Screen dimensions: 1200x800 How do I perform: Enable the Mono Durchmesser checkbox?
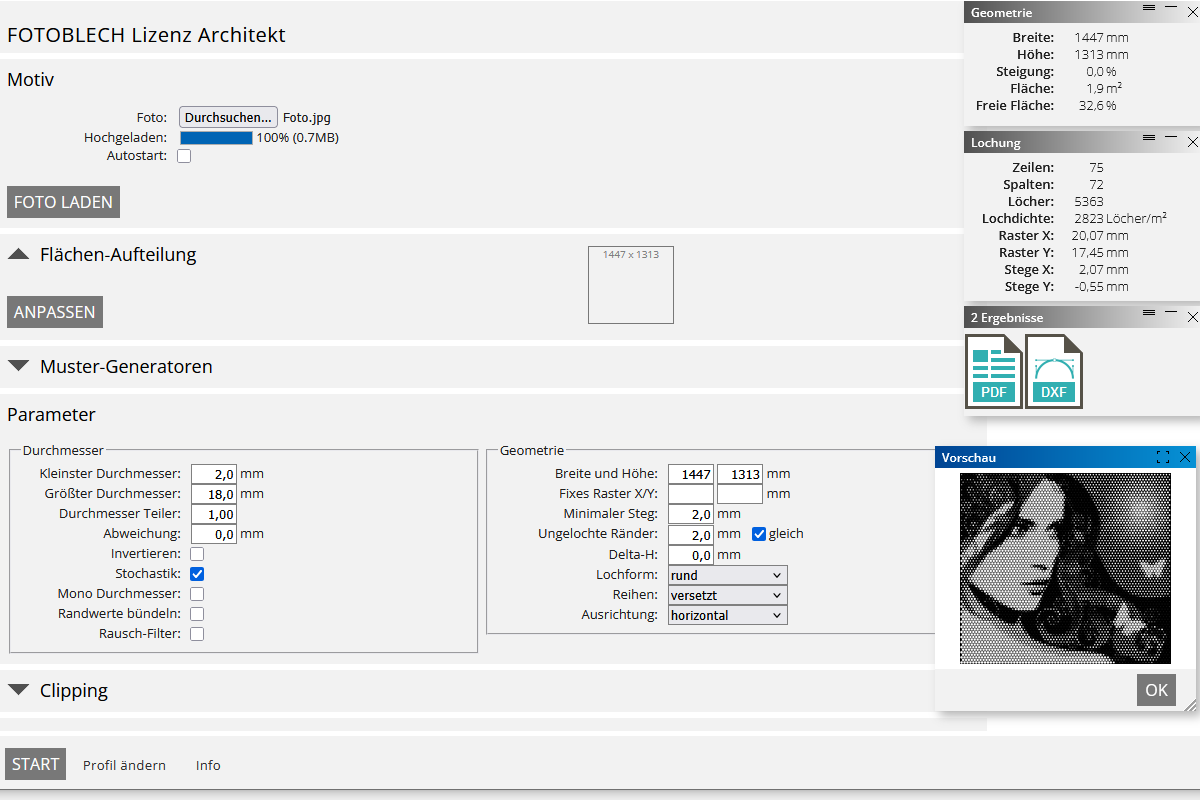[197, 594]
